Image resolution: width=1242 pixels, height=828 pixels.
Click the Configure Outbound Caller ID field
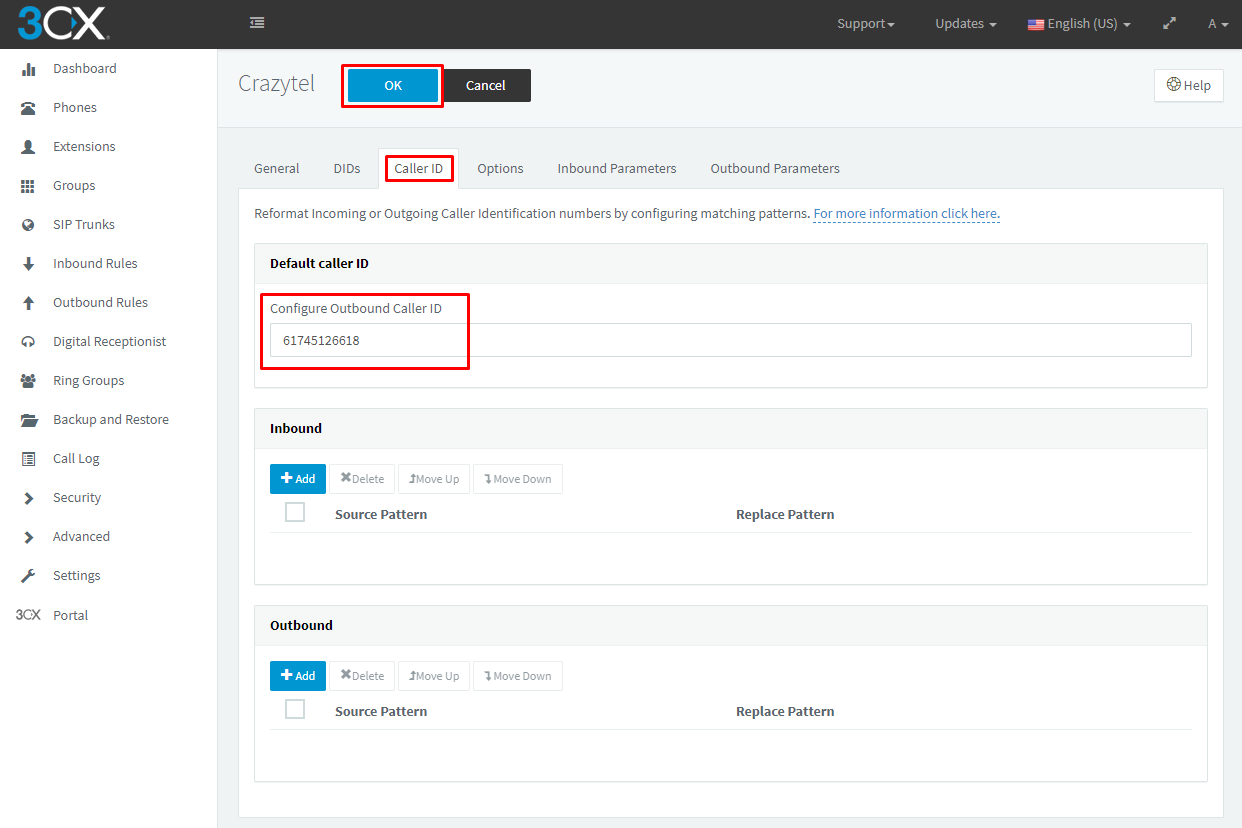click(x=730, y=340)
